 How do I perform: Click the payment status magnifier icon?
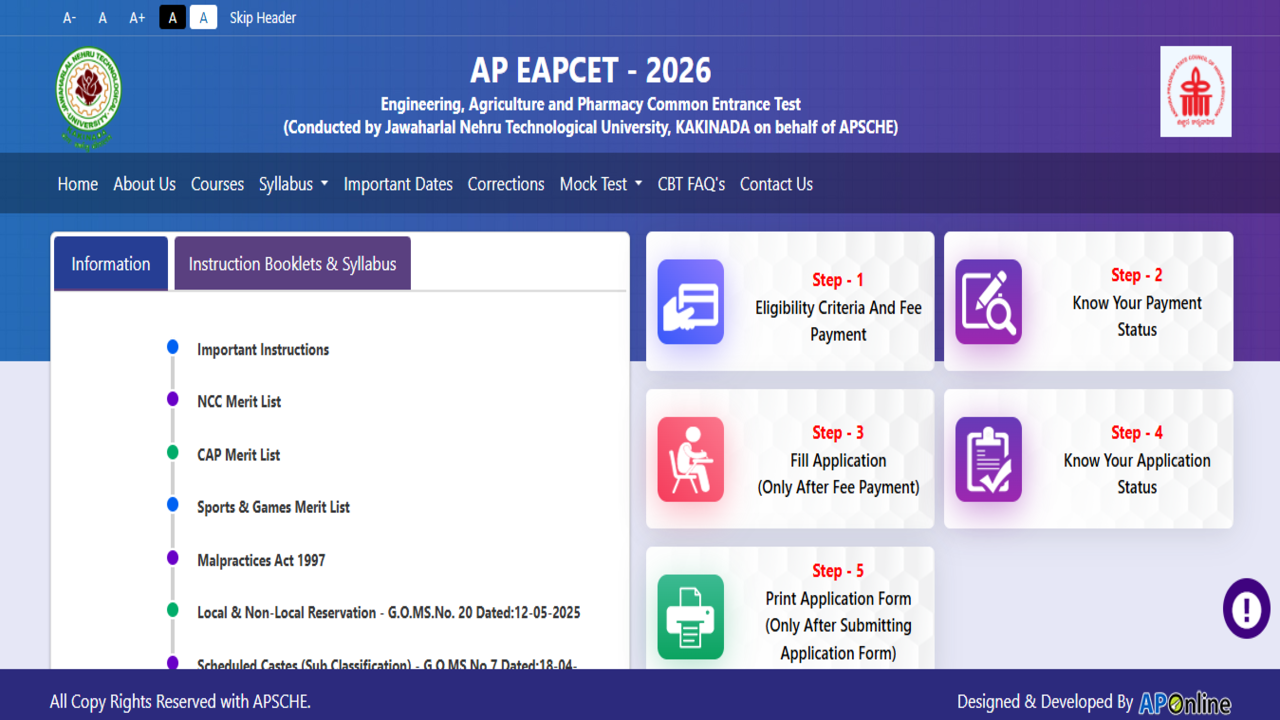point(988,302)
